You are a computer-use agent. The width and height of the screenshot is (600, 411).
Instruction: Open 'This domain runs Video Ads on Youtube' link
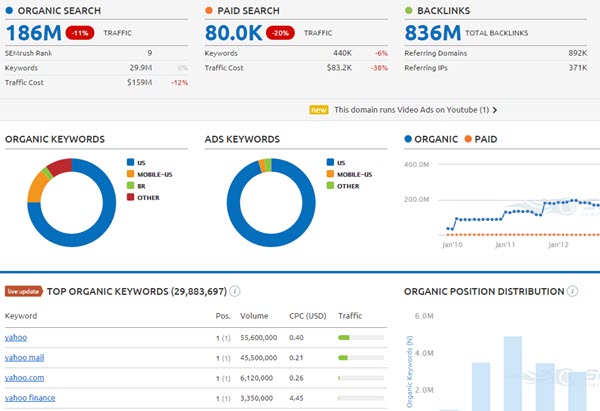(411, 110)
